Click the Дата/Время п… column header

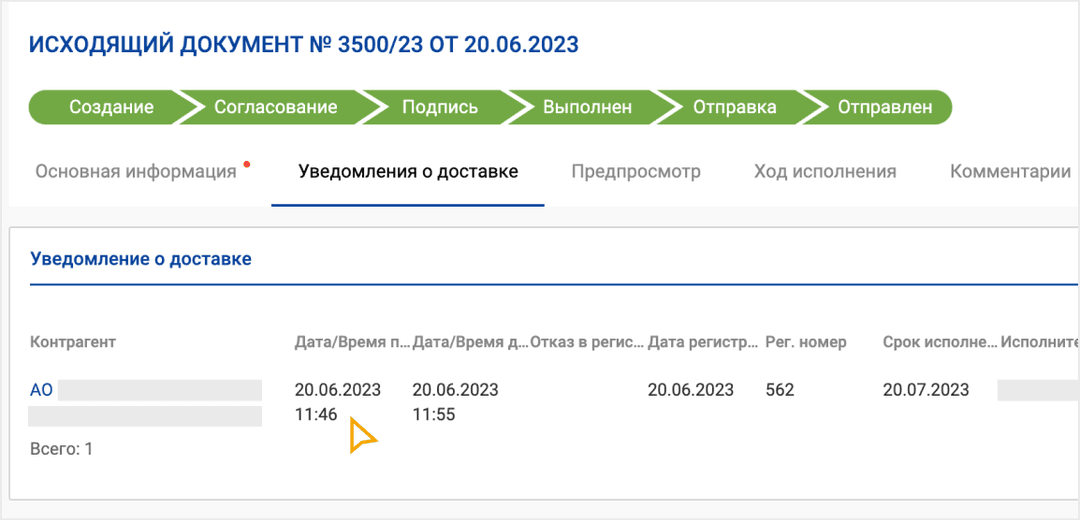pyautogui.click(x=352, y=342)
